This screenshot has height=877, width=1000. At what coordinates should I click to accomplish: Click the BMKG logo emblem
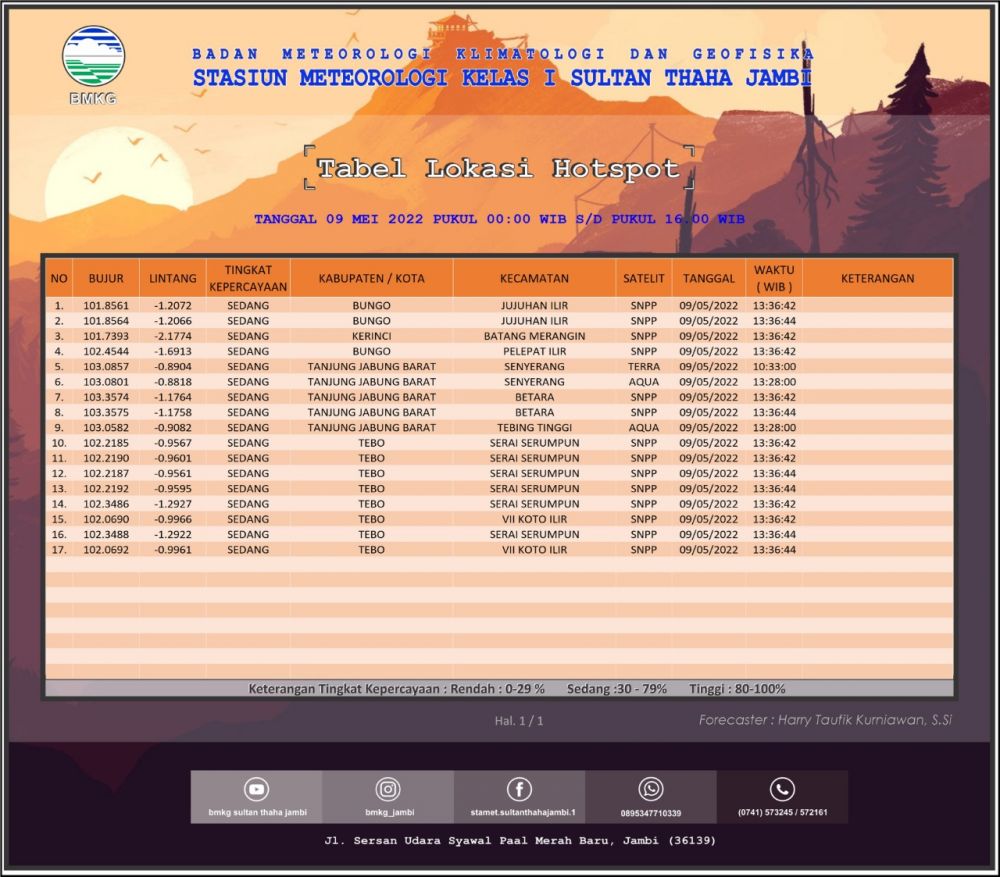tap(93, 56)
